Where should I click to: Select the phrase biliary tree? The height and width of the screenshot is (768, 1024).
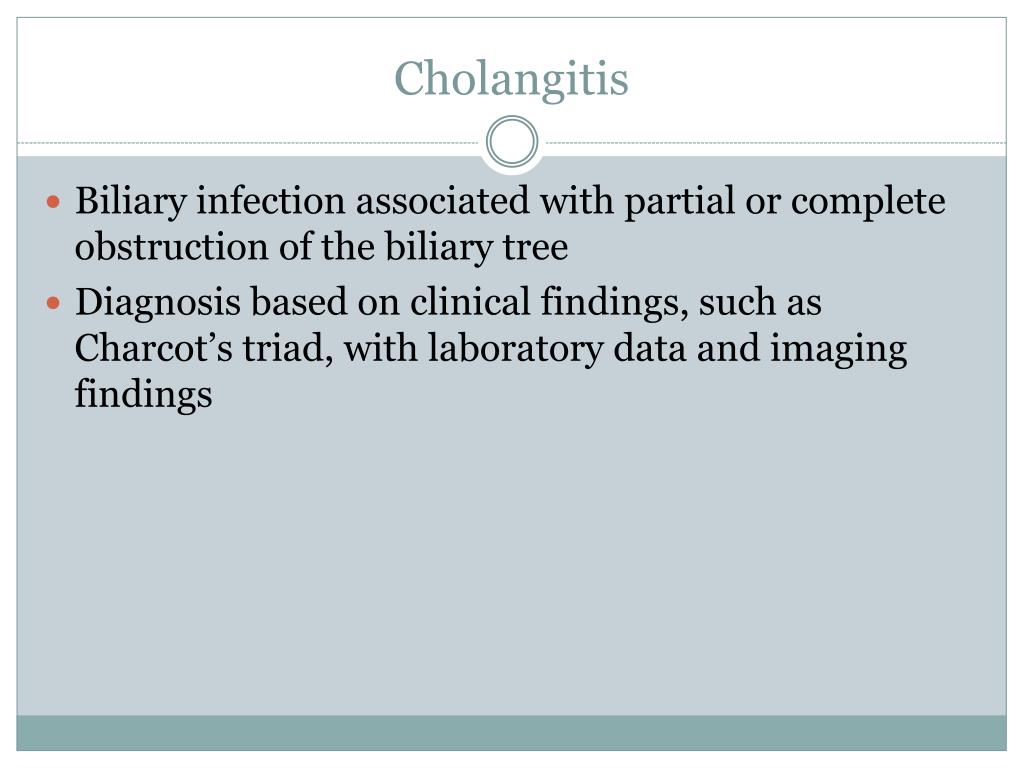tap(476, 247)
